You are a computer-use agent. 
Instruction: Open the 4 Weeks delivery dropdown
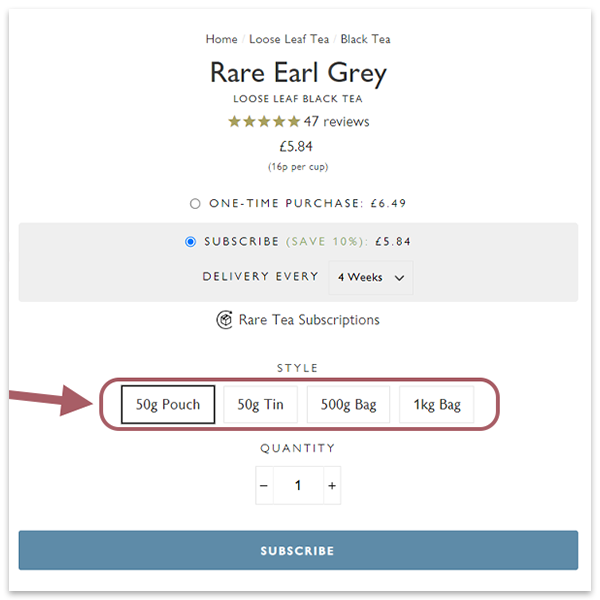370,277
